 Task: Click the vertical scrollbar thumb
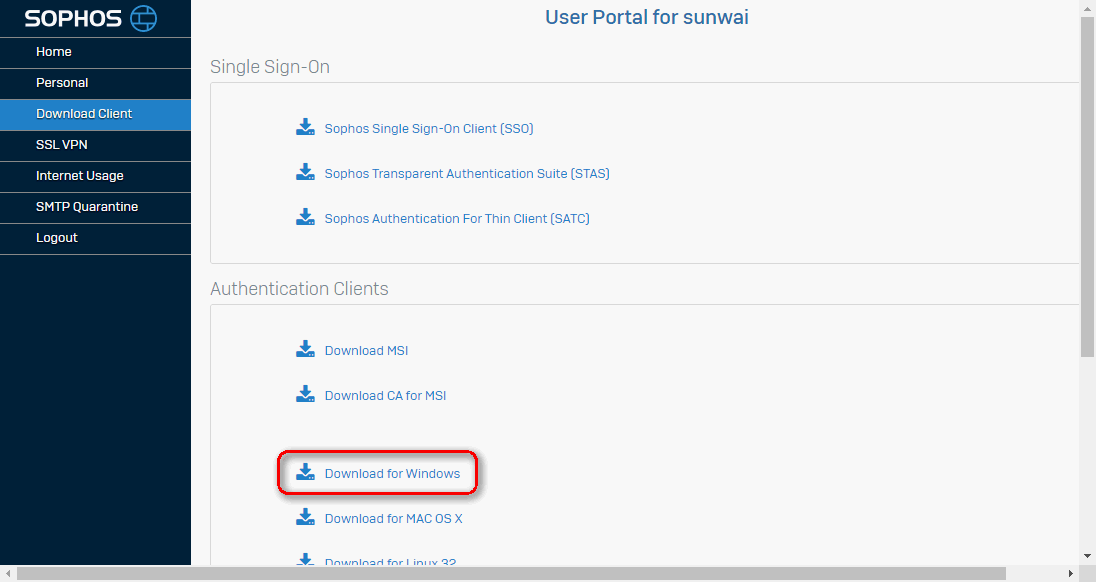point(1087,187)
